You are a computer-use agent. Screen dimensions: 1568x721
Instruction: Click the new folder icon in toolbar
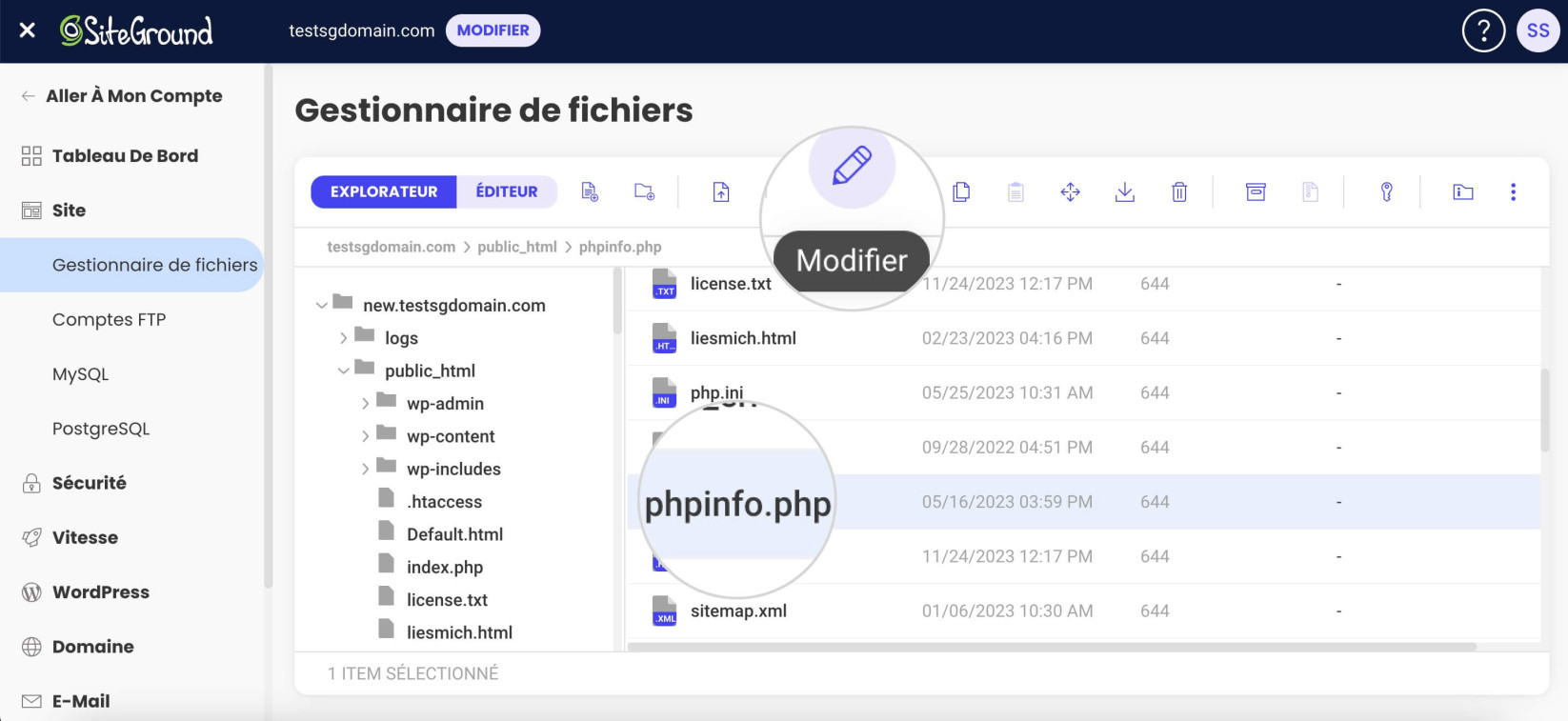point(644,192)
